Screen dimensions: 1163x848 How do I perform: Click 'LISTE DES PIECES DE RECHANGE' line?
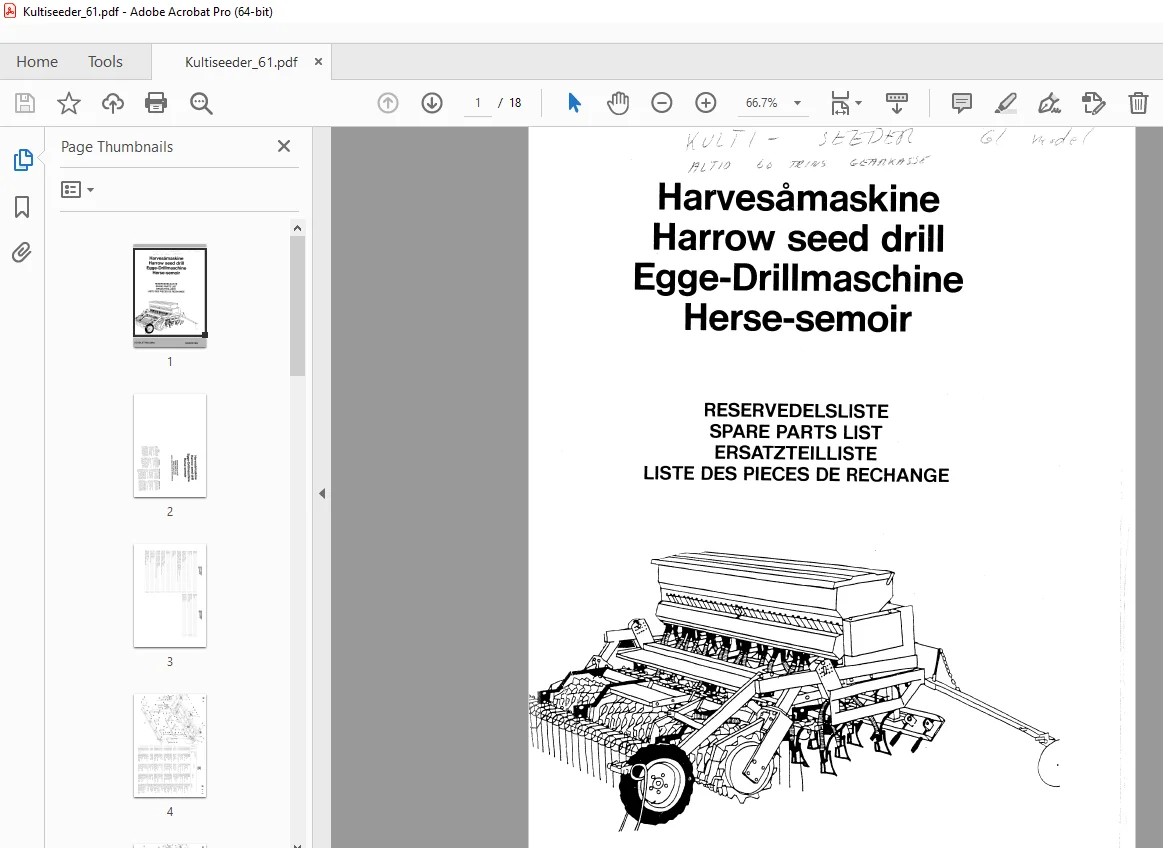click(796, 475)
